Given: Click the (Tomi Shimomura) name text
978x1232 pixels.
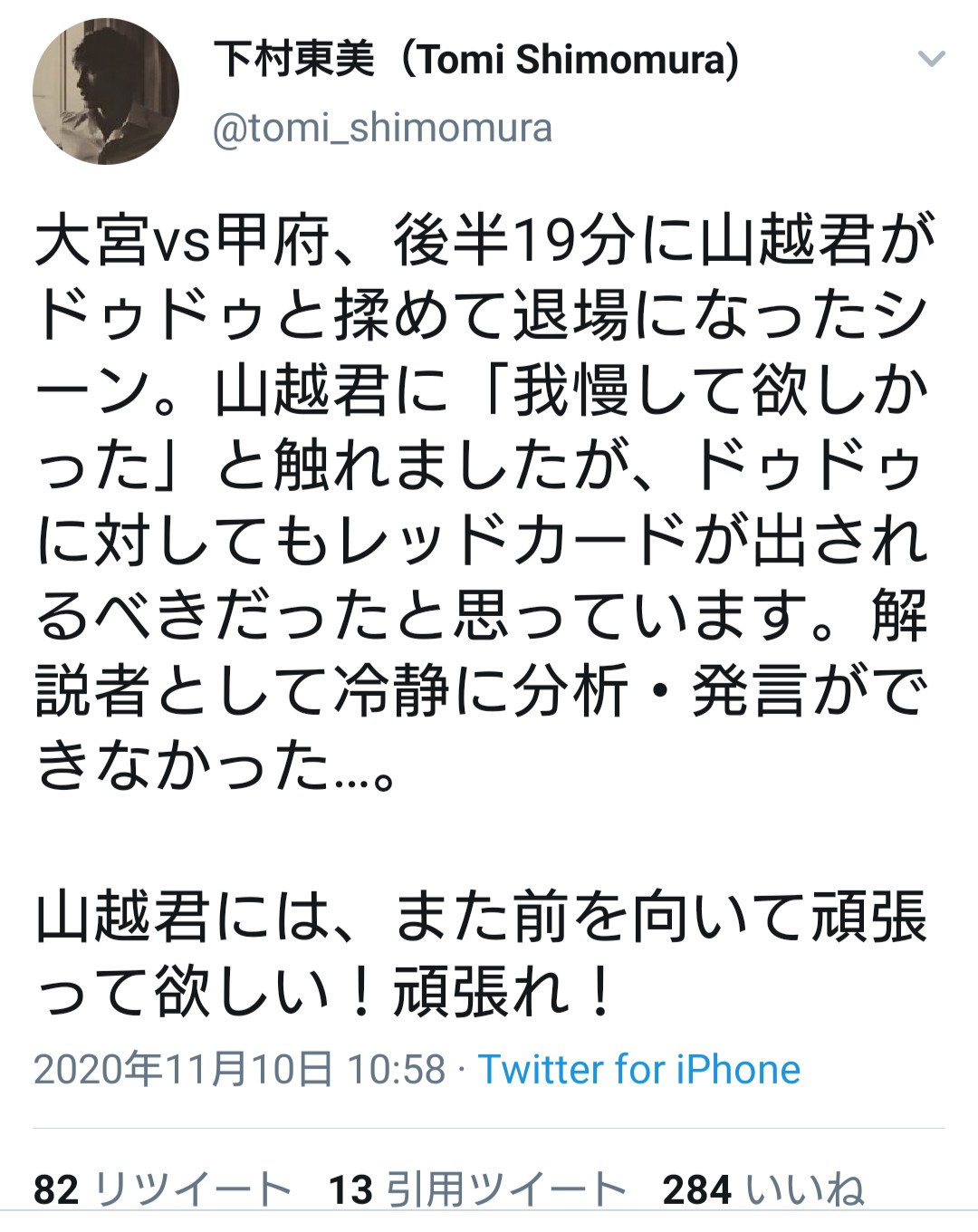Looking at the screenshot, I should click(x=569, y=61).
